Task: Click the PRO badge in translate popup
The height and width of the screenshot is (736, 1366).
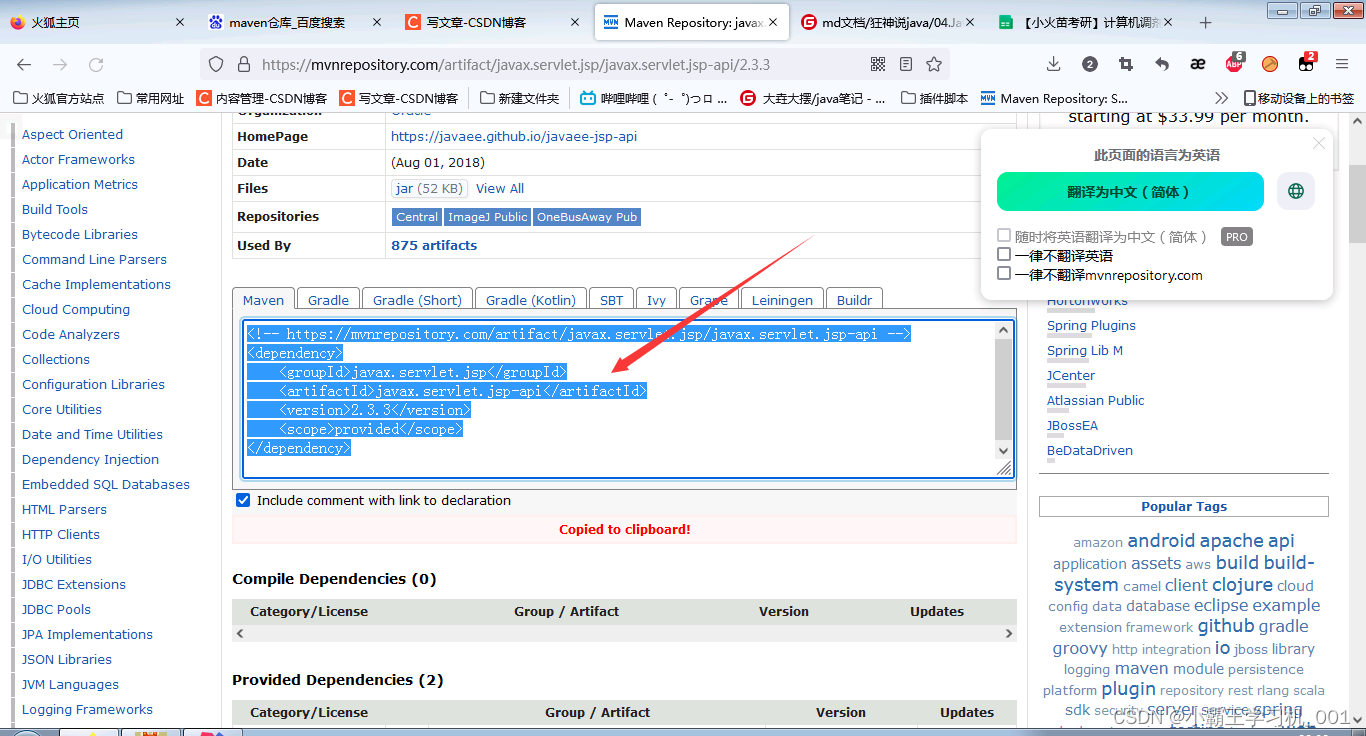Action: 1237,237
